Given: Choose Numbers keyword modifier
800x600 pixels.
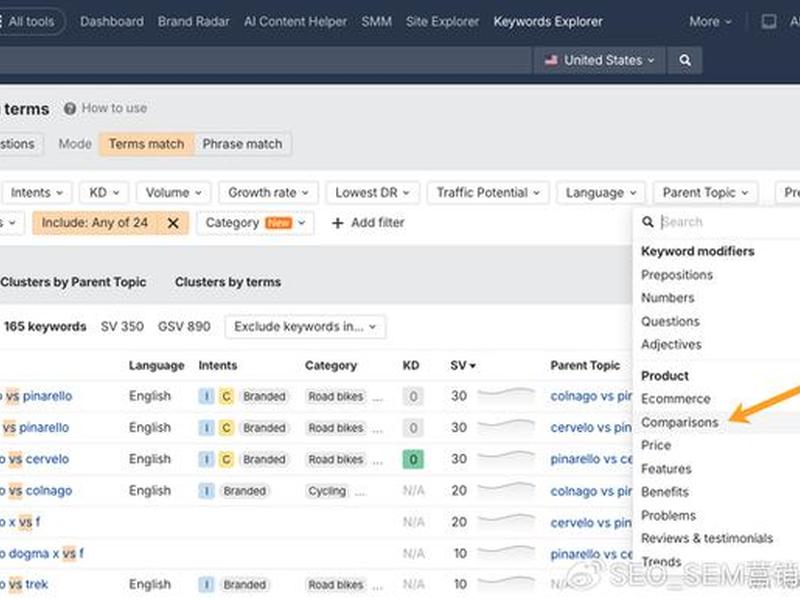Looking at the screenshot, I should pos(668,298).
